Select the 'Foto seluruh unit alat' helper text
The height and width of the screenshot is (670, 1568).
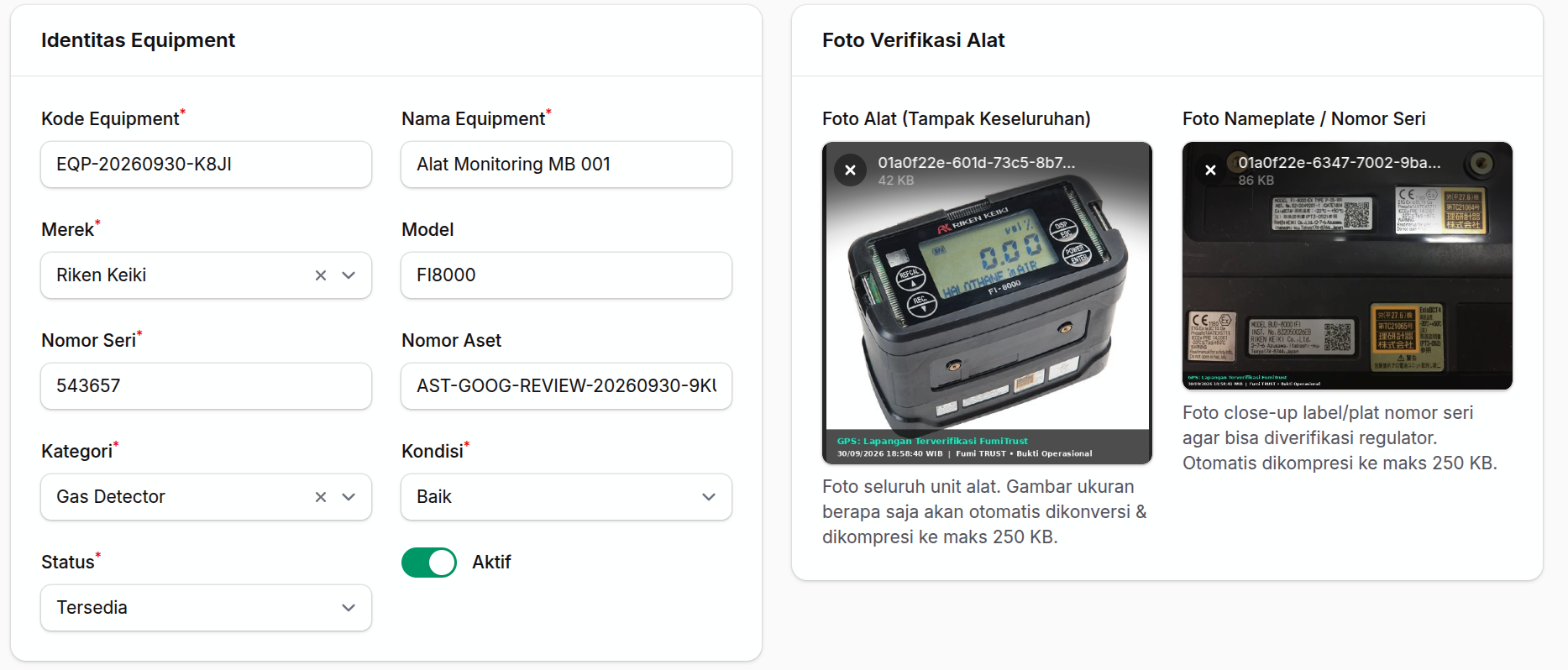pyautogui.click(x=984, y=512)
